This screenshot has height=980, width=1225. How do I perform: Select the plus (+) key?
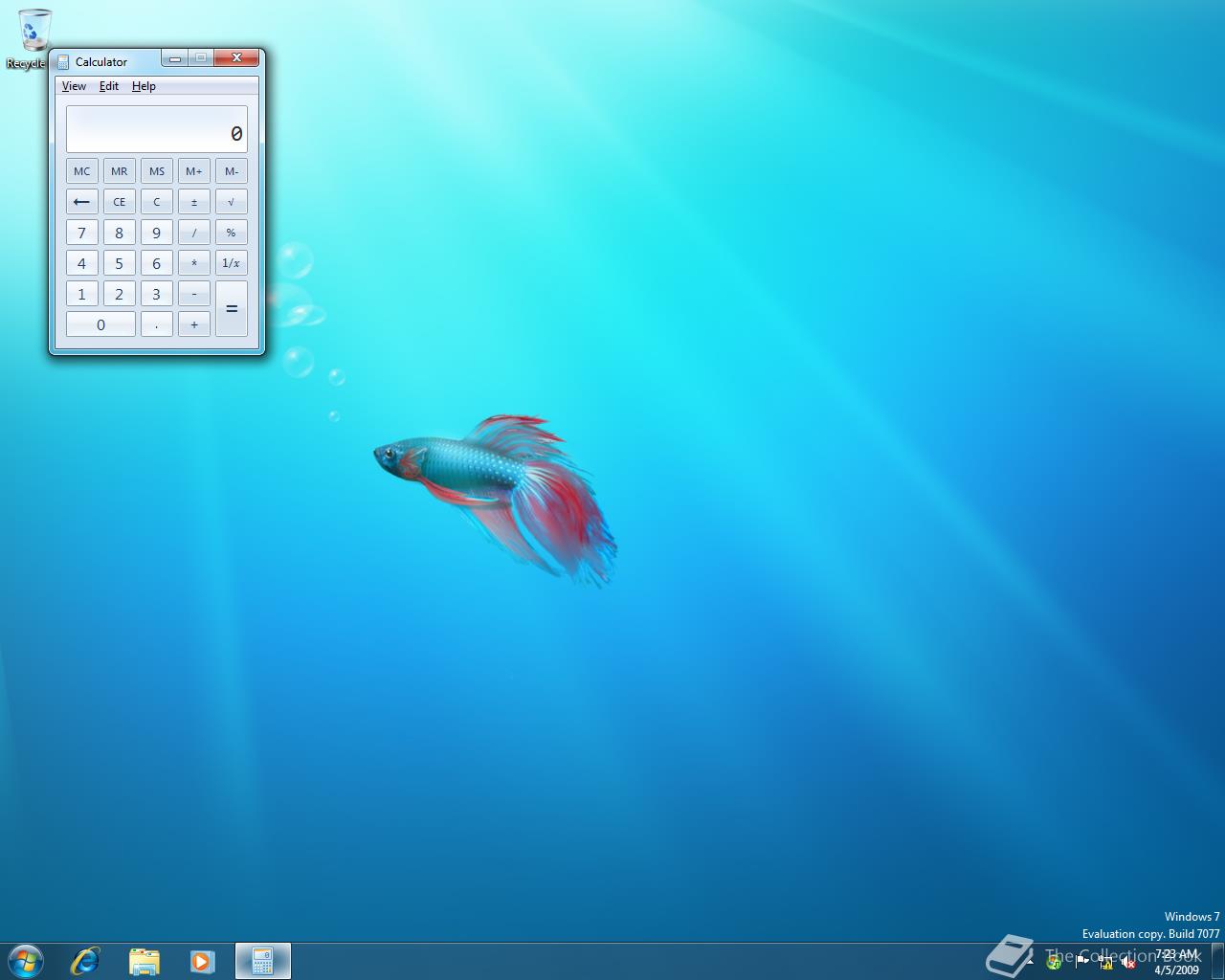pyautogui.click(x=194, y=324)
